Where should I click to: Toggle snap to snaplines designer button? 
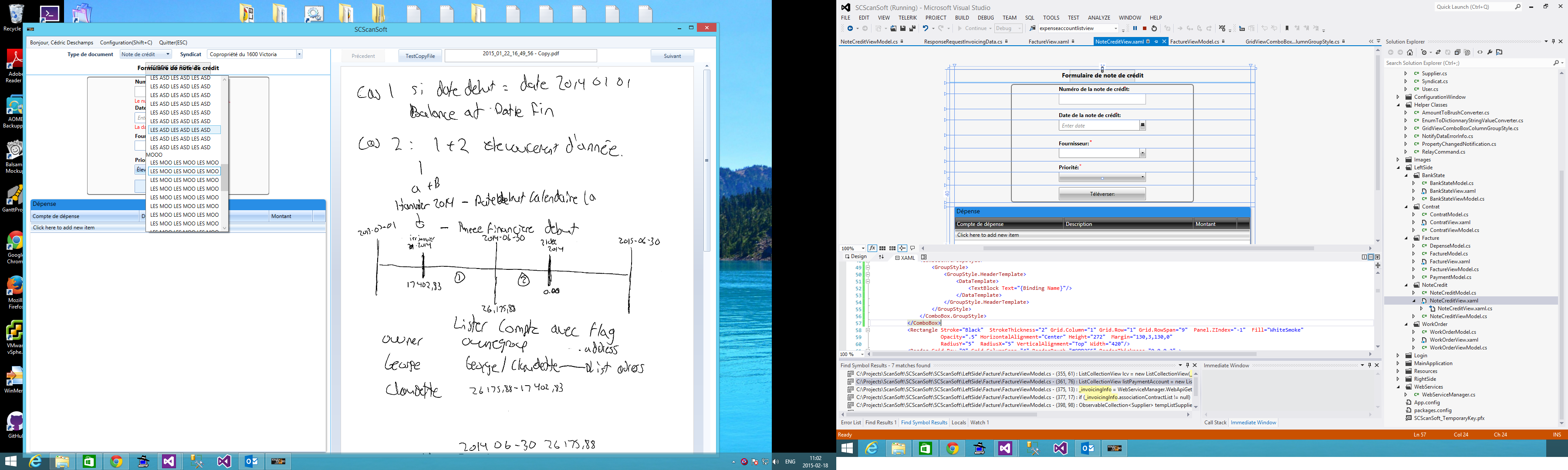902,248
